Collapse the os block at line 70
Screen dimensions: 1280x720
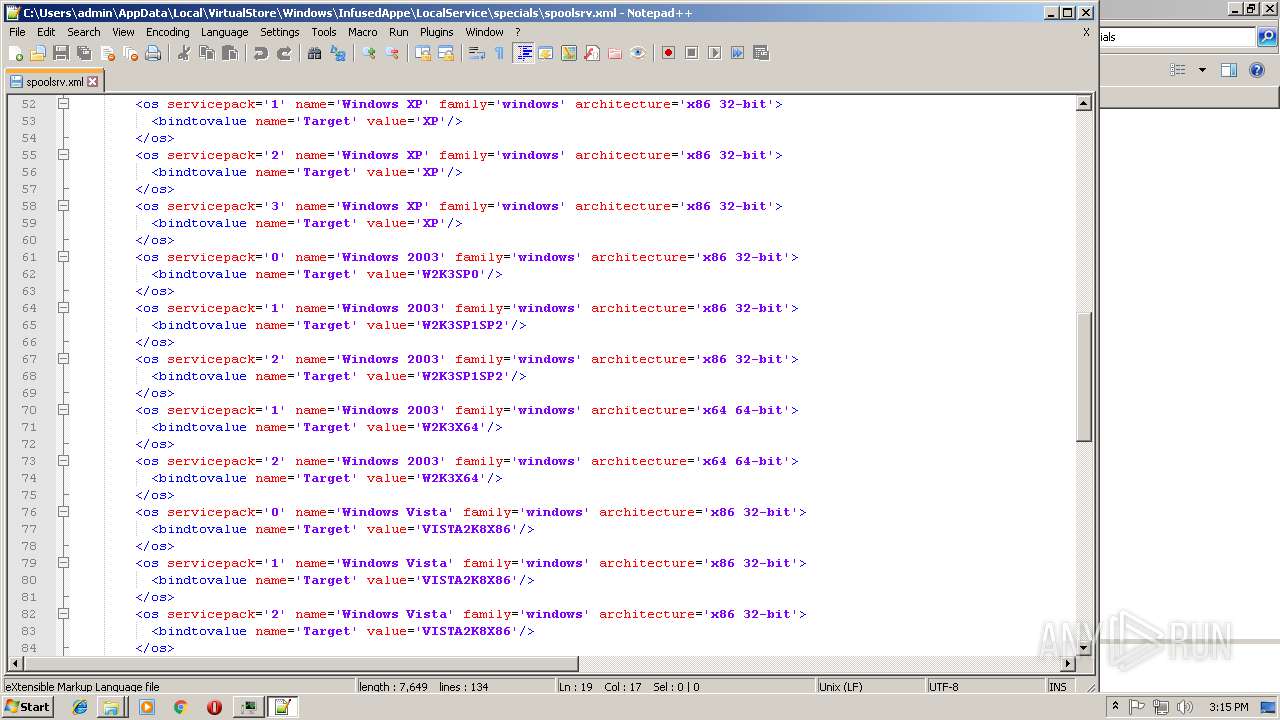coord(63,410)
